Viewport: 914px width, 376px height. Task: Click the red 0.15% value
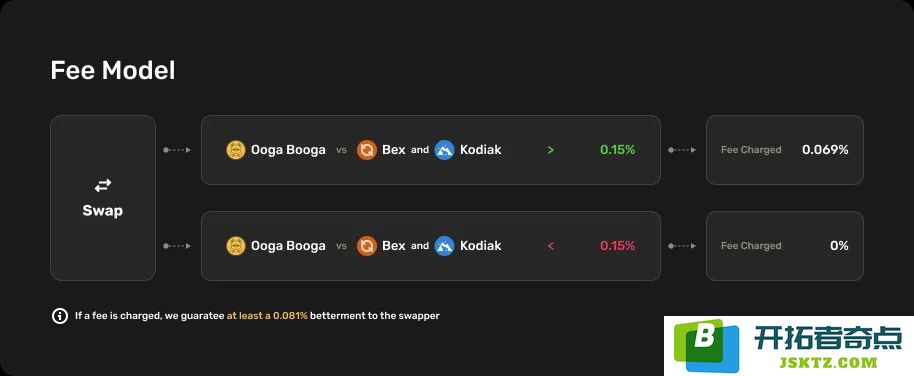point(617,246)
